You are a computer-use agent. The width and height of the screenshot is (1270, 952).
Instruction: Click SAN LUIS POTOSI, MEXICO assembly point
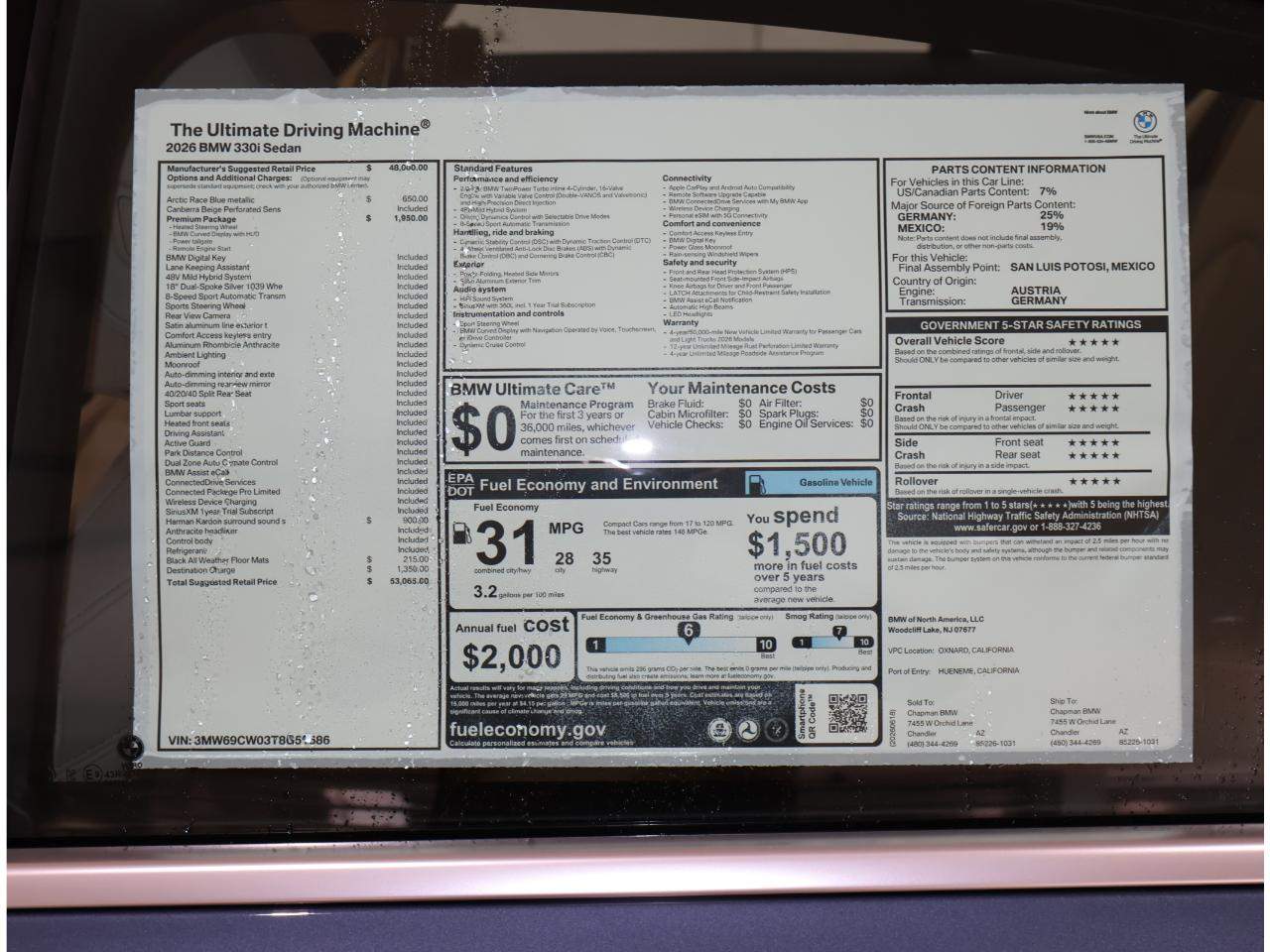pyautogui.click(x=1082, y=267)
